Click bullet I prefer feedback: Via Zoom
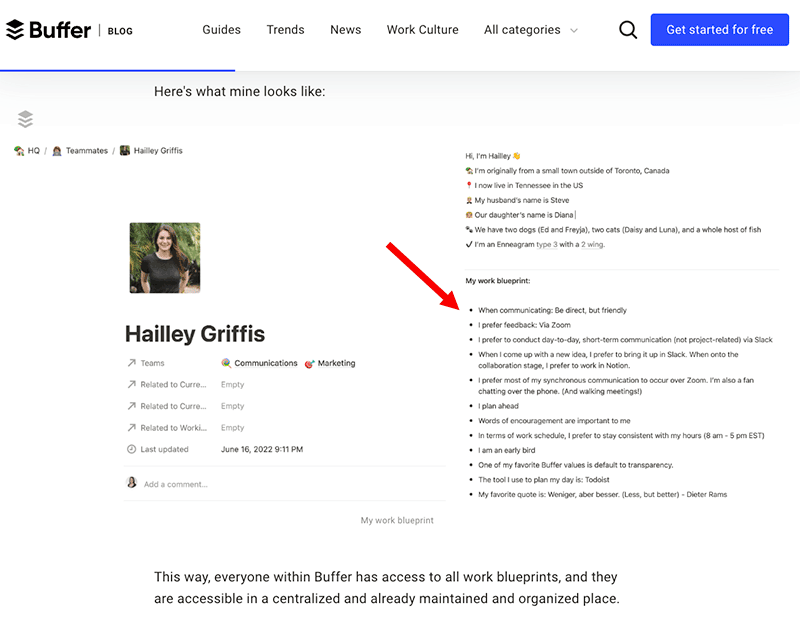800x618 pixels. pos(524,325)
